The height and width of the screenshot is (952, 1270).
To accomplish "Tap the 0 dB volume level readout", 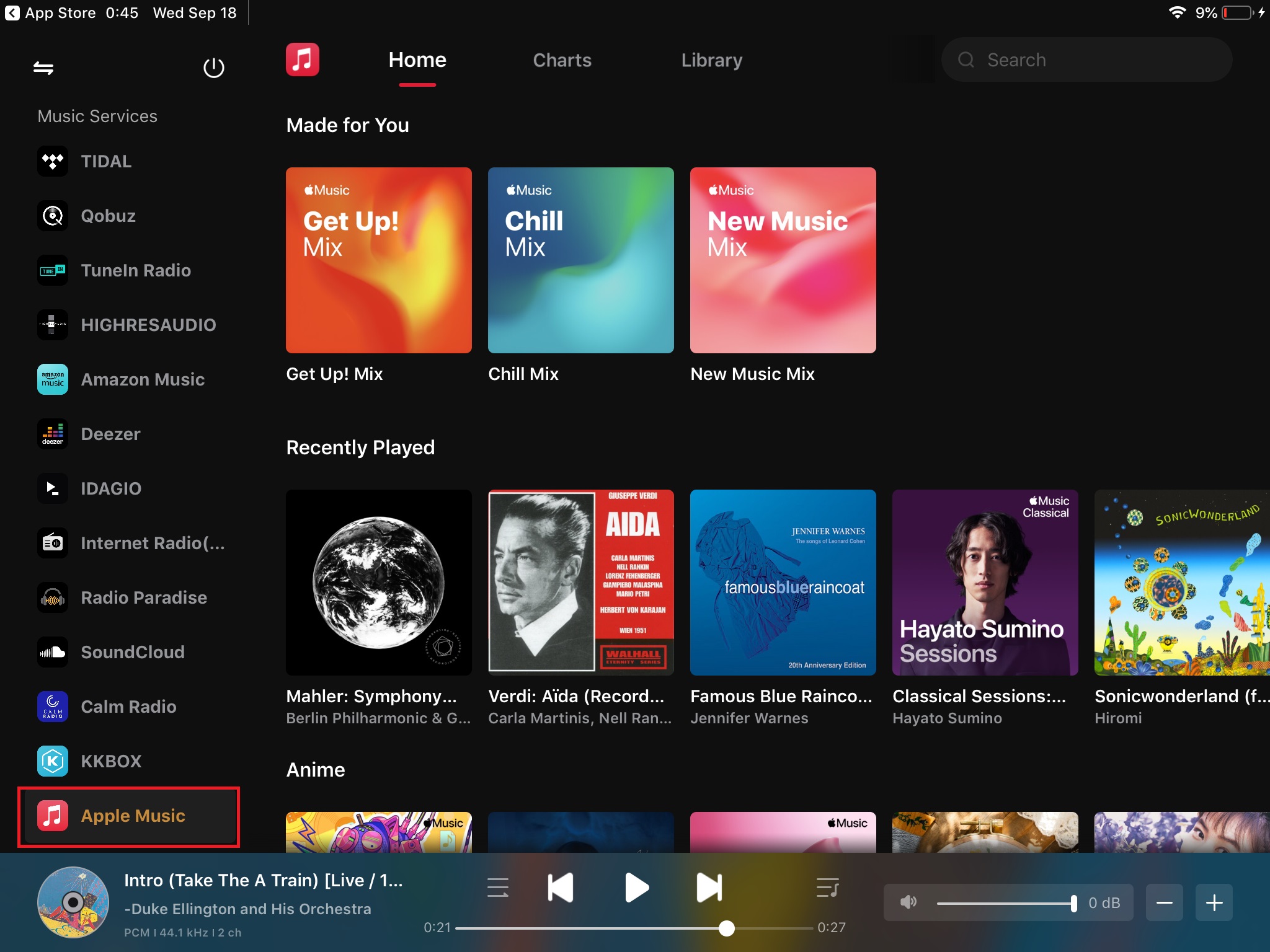I will (1104, 903).
